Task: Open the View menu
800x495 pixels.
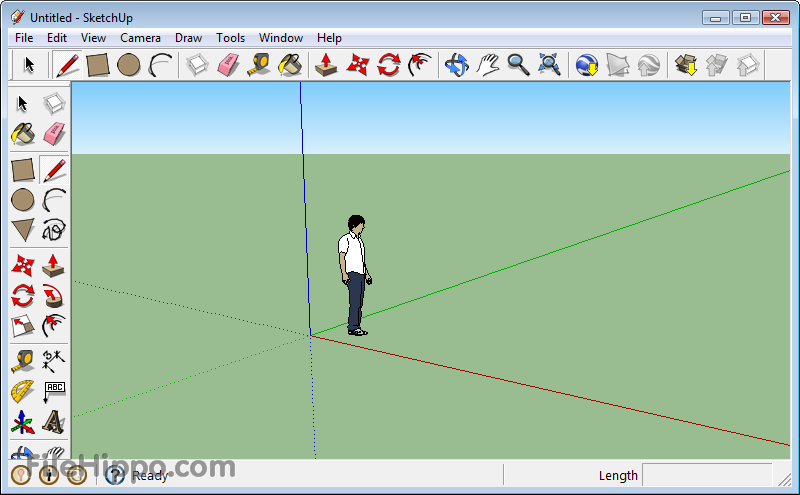Action: tap(93, 38)
